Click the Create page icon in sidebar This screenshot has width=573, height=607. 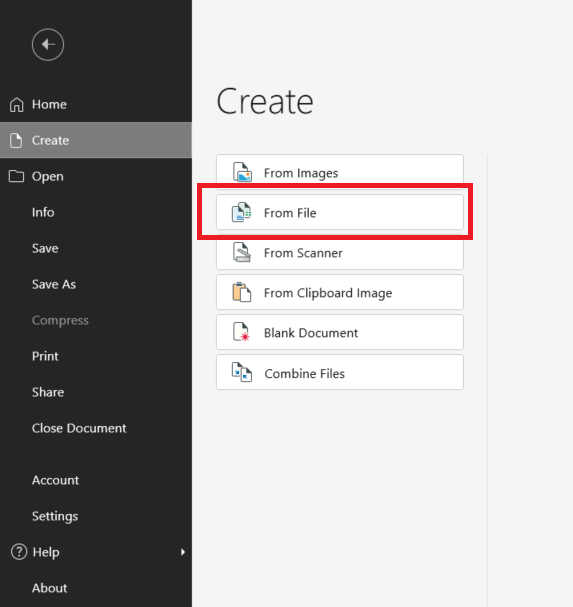click(x=16, y=140)
